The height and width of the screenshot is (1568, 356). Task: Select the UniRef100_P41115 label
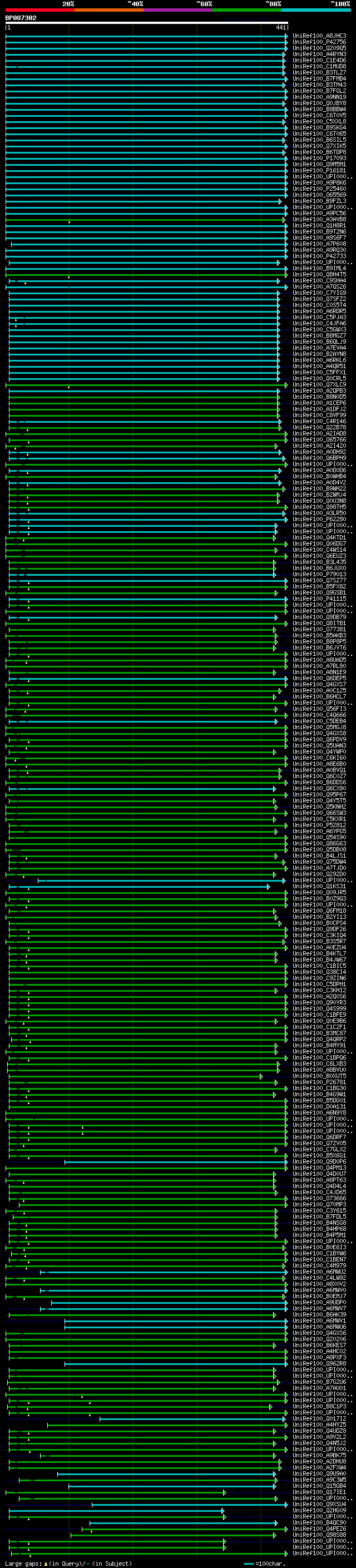click(x=319, y=599)
